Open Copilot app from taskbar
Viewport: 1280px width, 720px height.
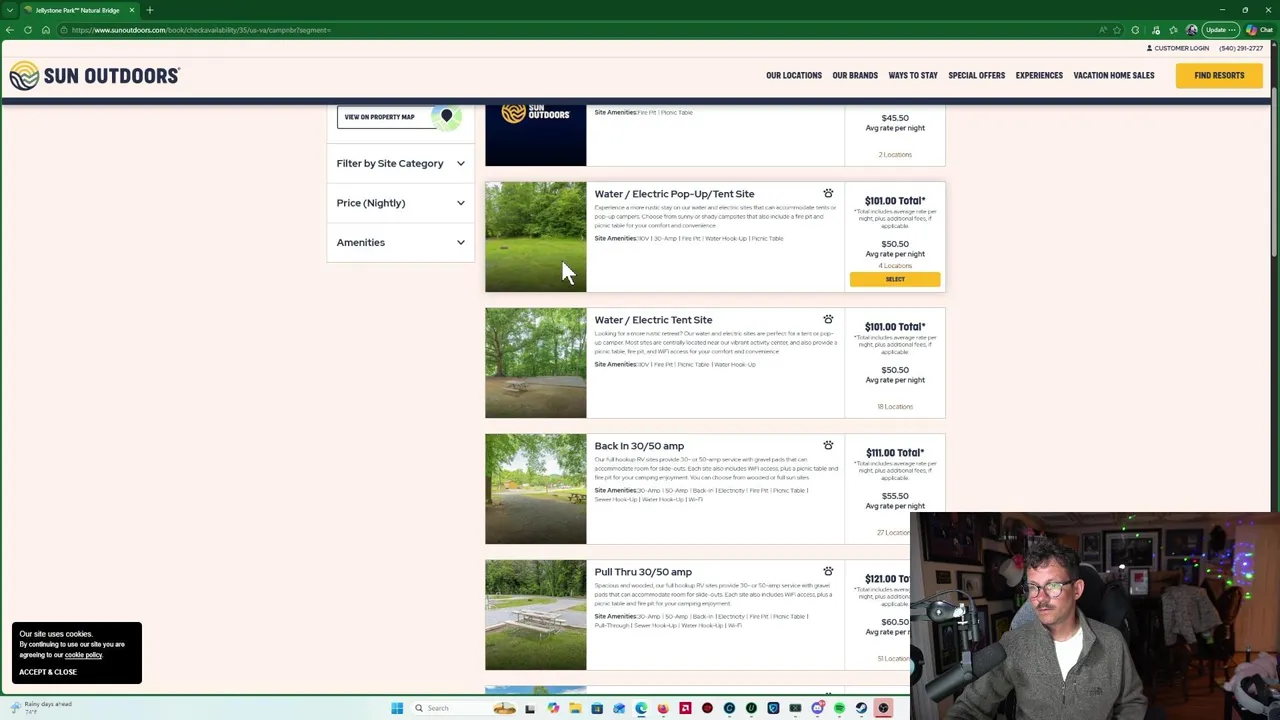[553, 708]
